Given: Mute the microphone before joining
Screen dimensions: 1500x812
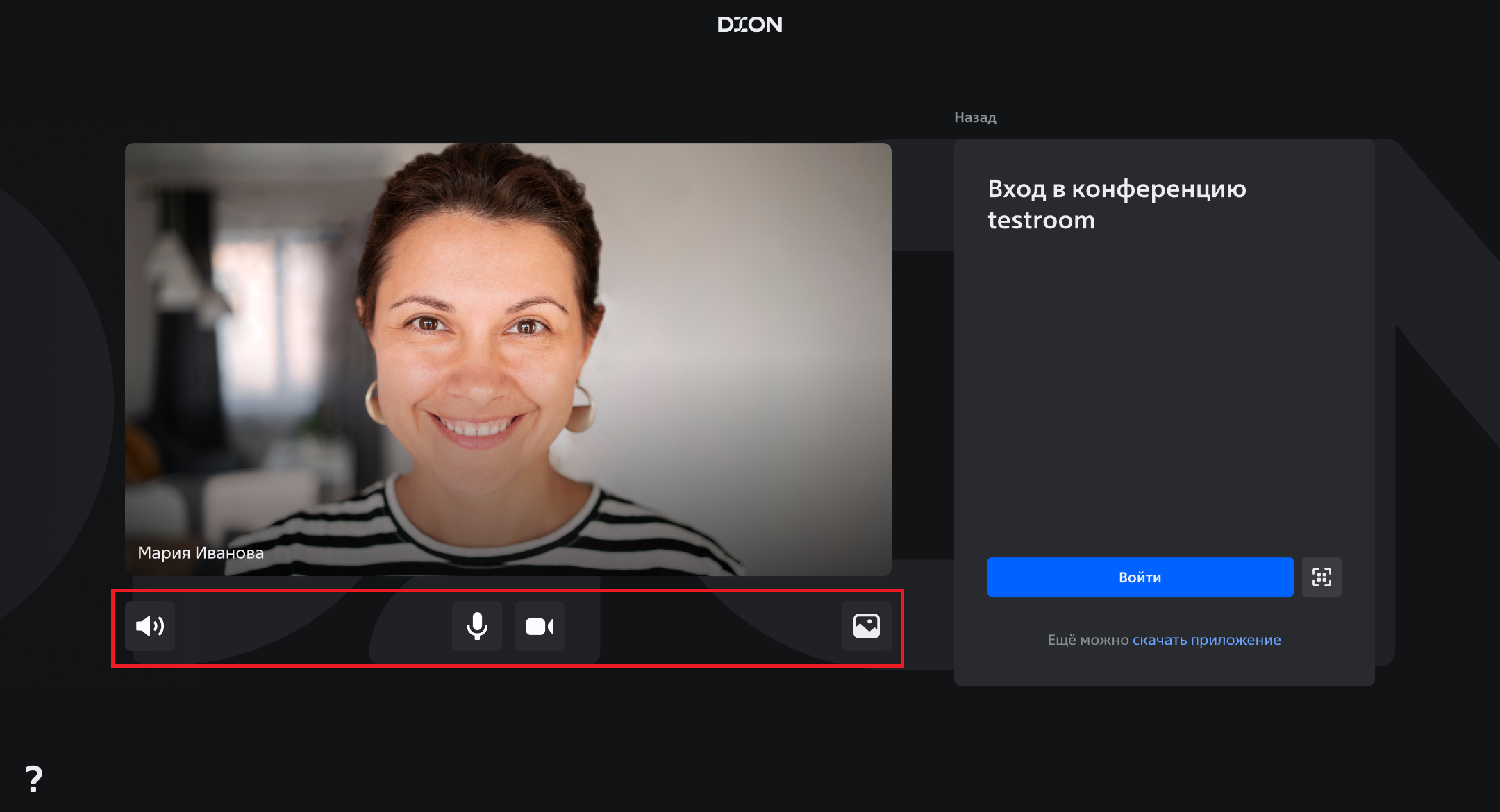Looking at the screenshot, I should point(477,626).
